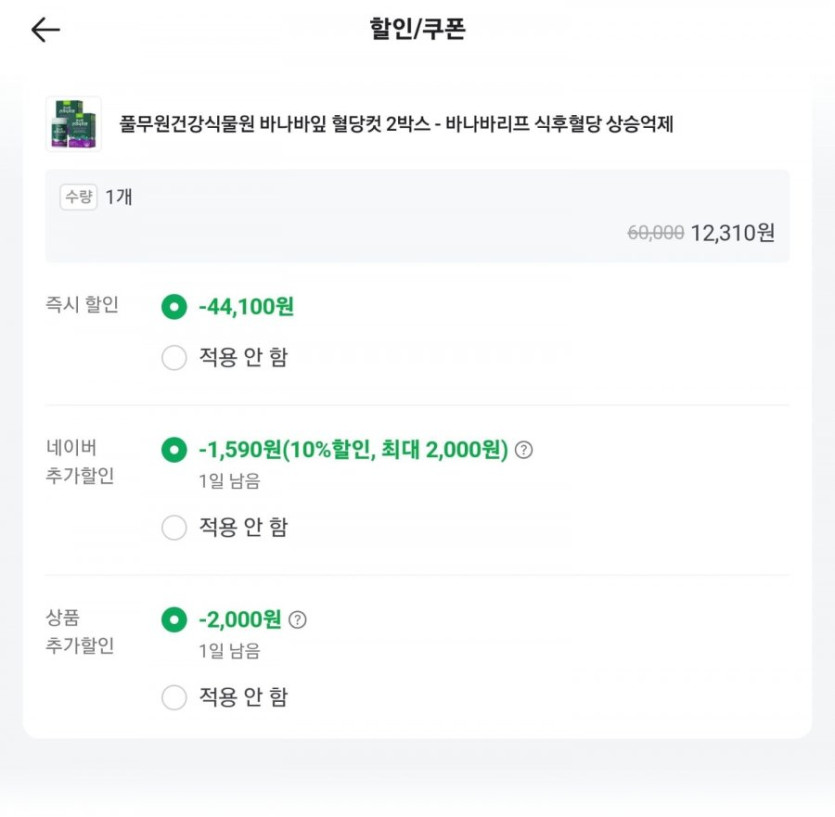The image size is (835, 817).
Task: Click '1일 남음' under the -2,000원 discount
Action: (229, 651)
